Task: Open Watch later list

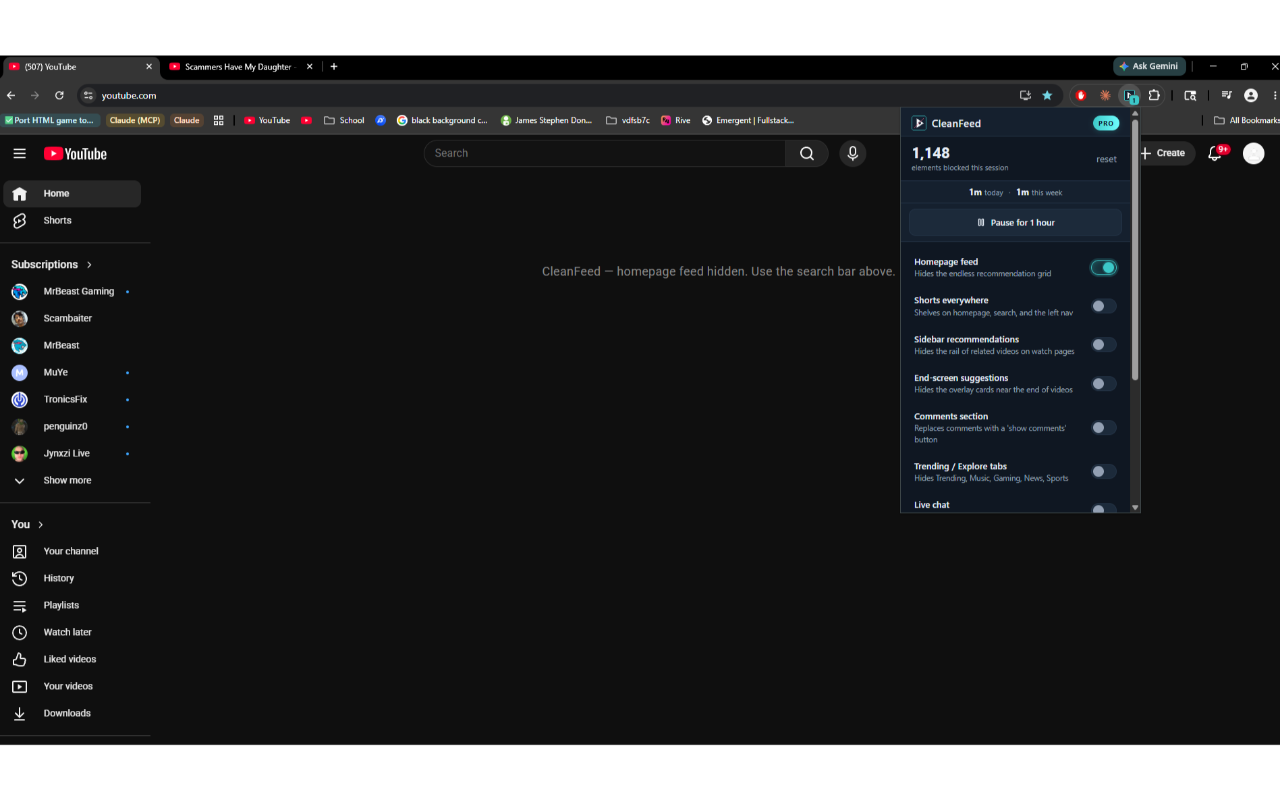Action: 70,632
